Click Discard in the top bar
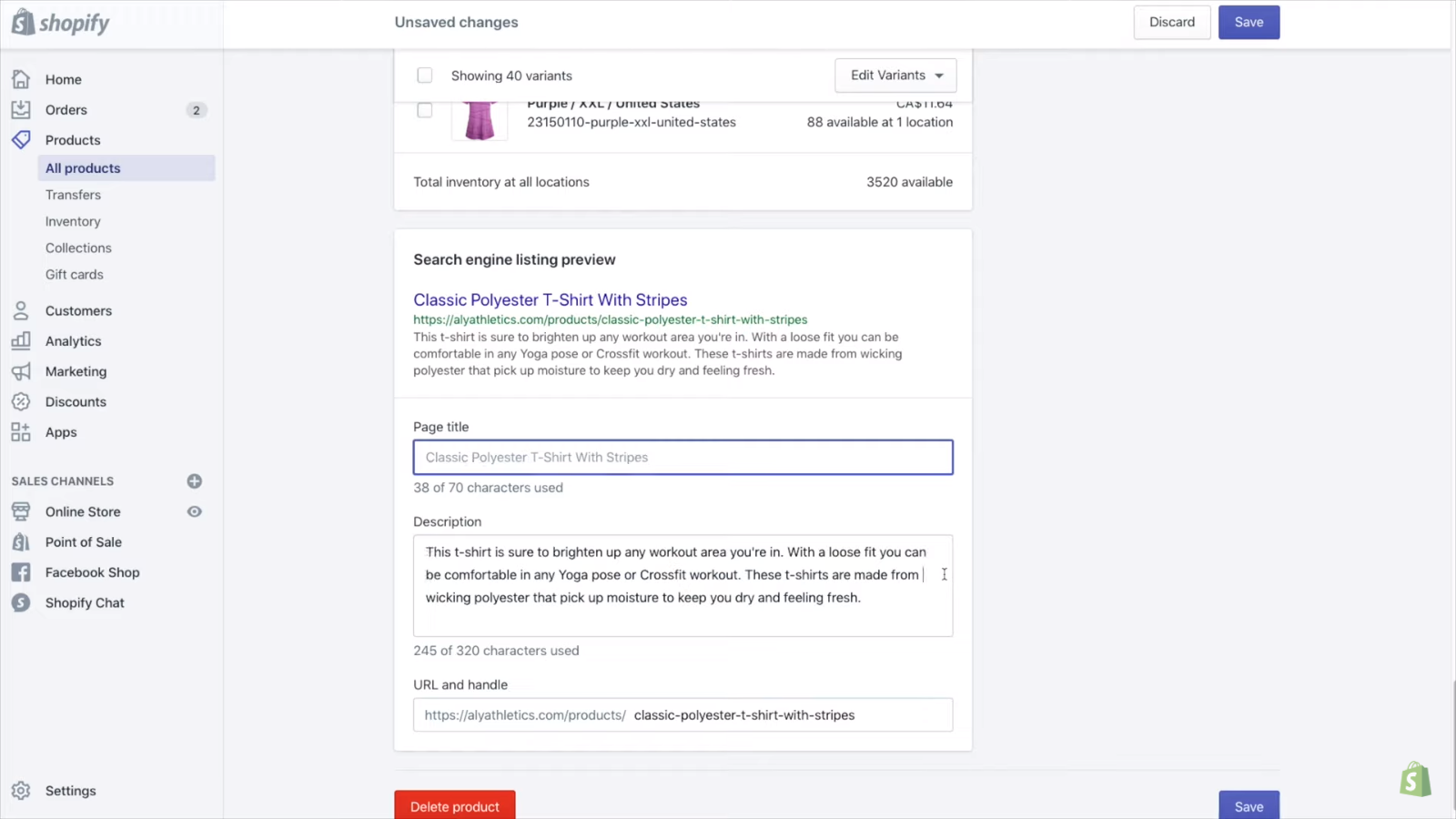Image resolution: width=1456 pixels, height=819 pixels. (1171, 23)
